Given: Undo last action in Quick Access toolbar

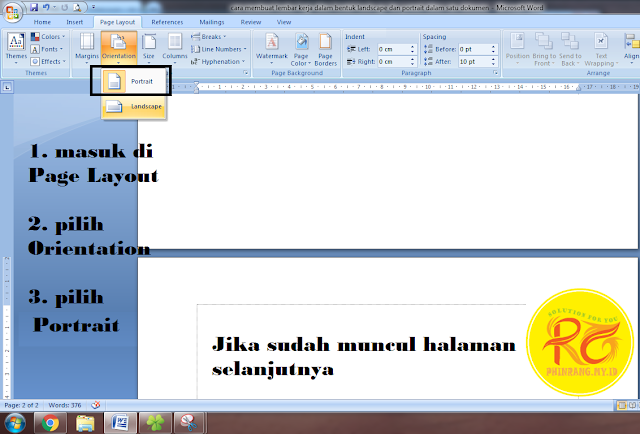Looking at the screenshot, I should coord(46,7).
